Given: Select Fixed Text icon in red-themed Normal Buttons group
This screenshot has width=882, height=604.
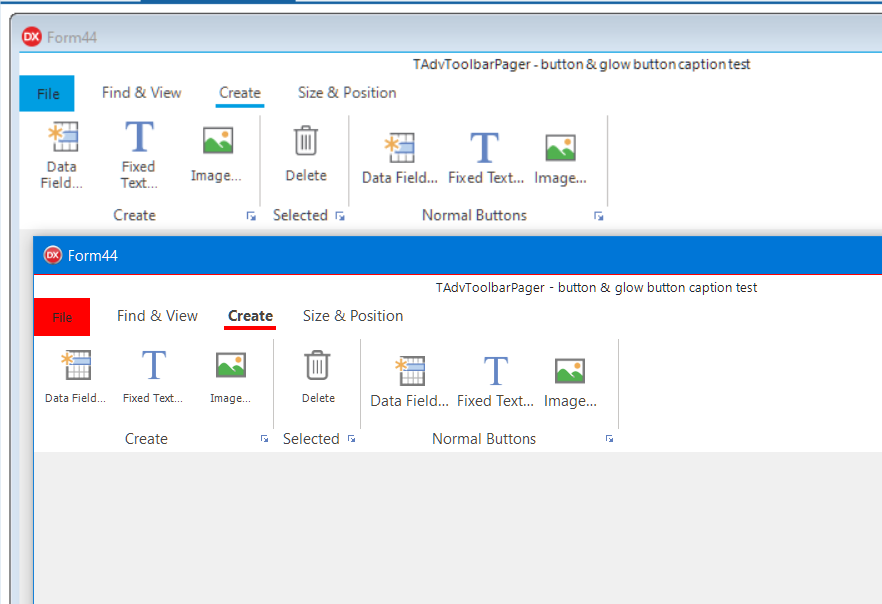Looking at the screenshot, I should point(496,371).
